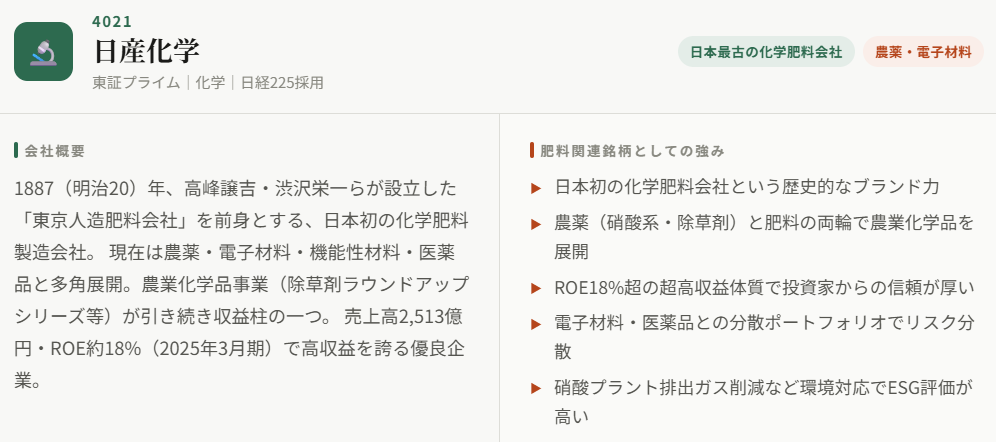Click the green accent bar beside 会社概要
Screen dimensions: 996x442
click(16, 151)
